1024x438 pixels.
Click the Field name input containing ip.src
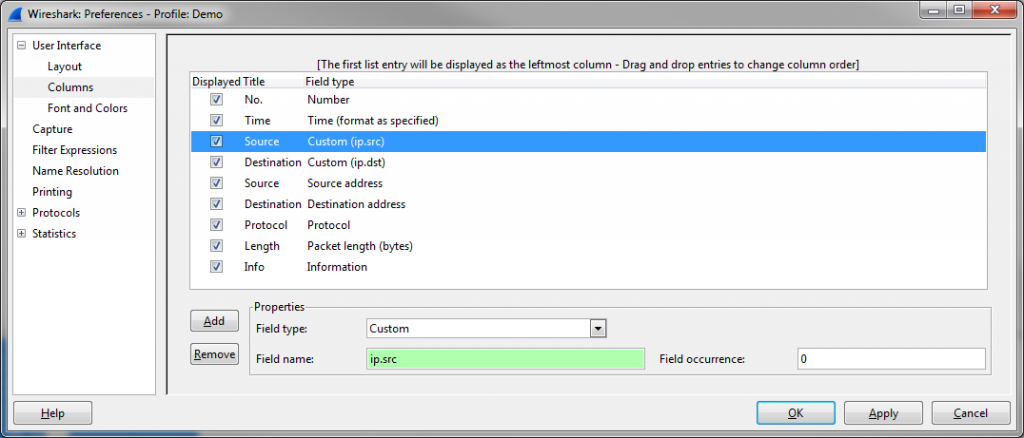[505, 360]
